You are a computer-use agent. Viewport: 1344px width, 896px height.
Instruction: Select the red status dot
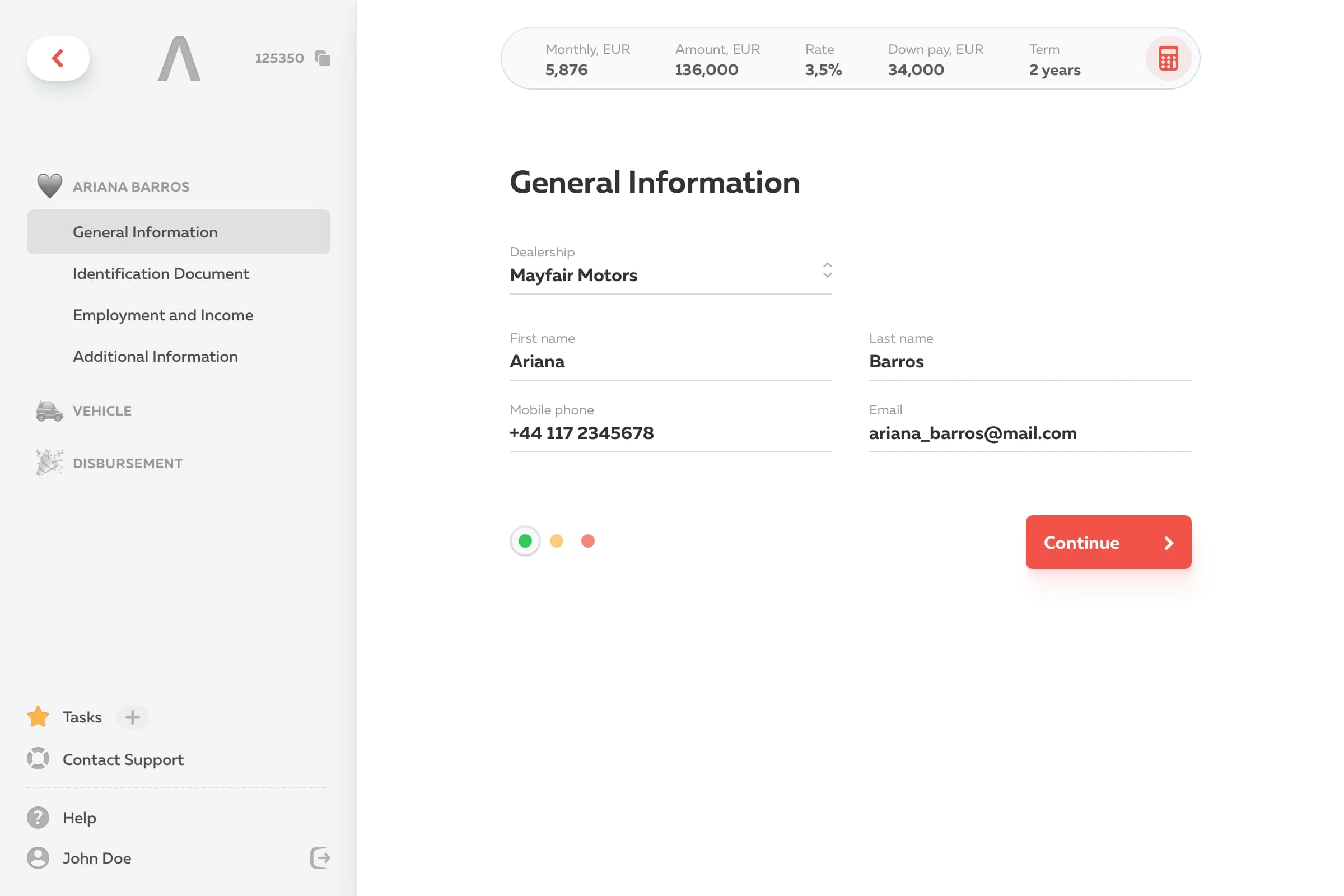coord(587,540)
